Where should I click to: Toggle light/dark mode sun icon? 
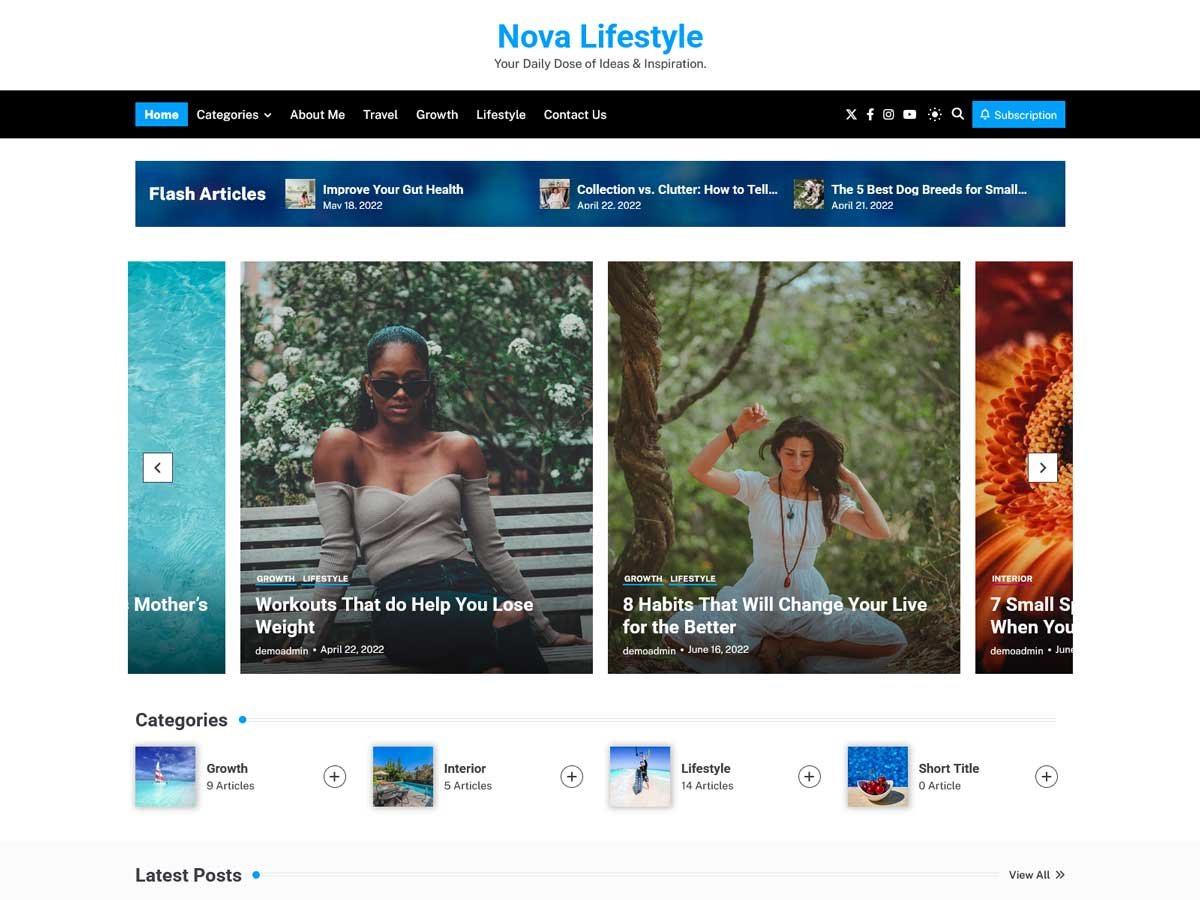934,115
